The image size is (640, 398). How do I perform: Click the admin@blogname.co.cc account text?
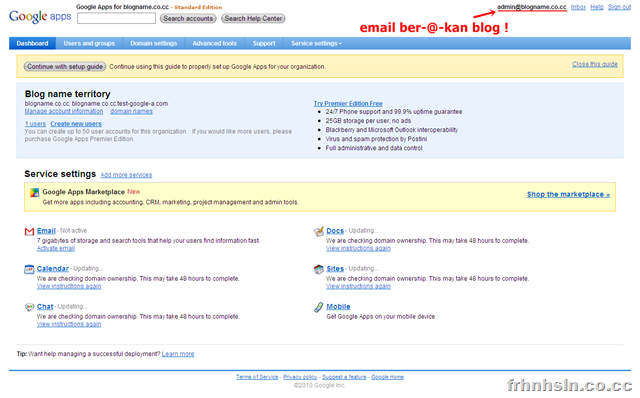tap(532, 7)
